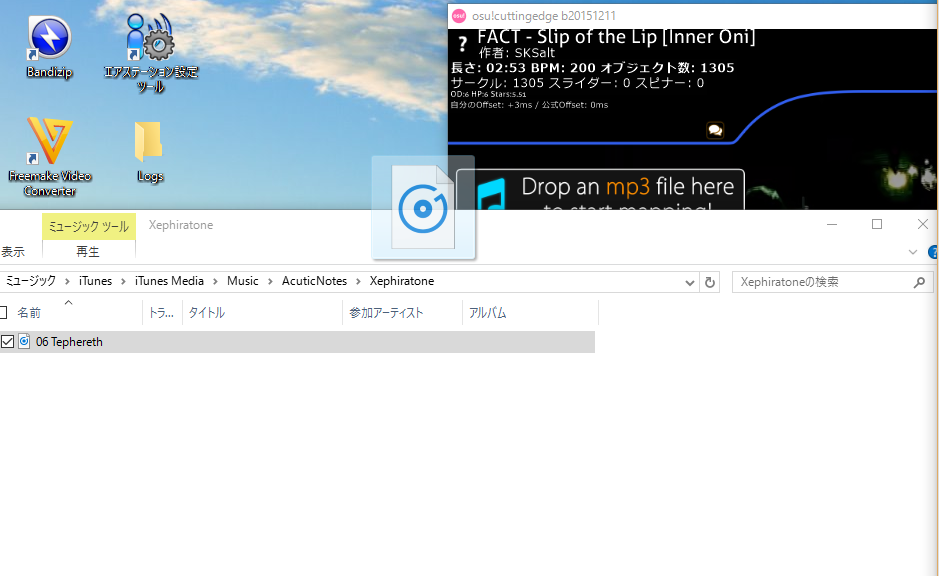Open the エアステーション設定ツール desktop shortcut
This screenshot has height=576, width=939.
pos(150,53)
